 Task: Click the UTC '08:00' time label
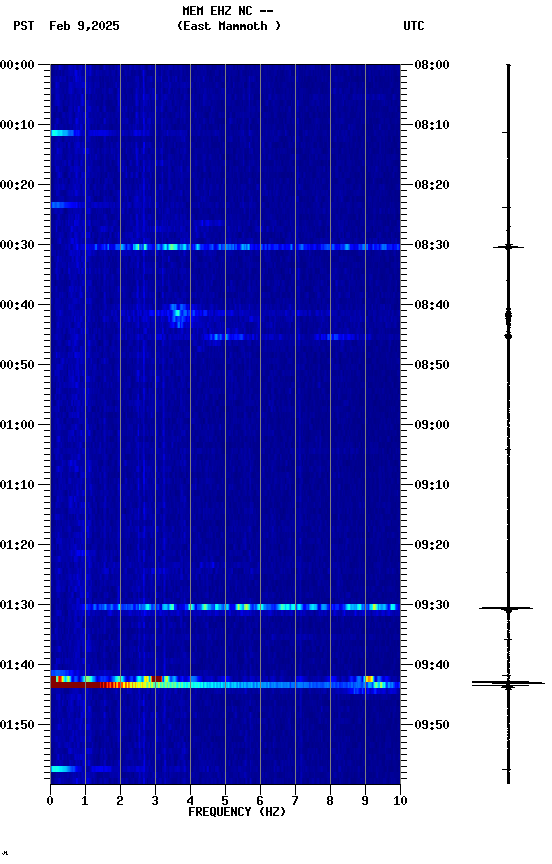tap(432, 65)
